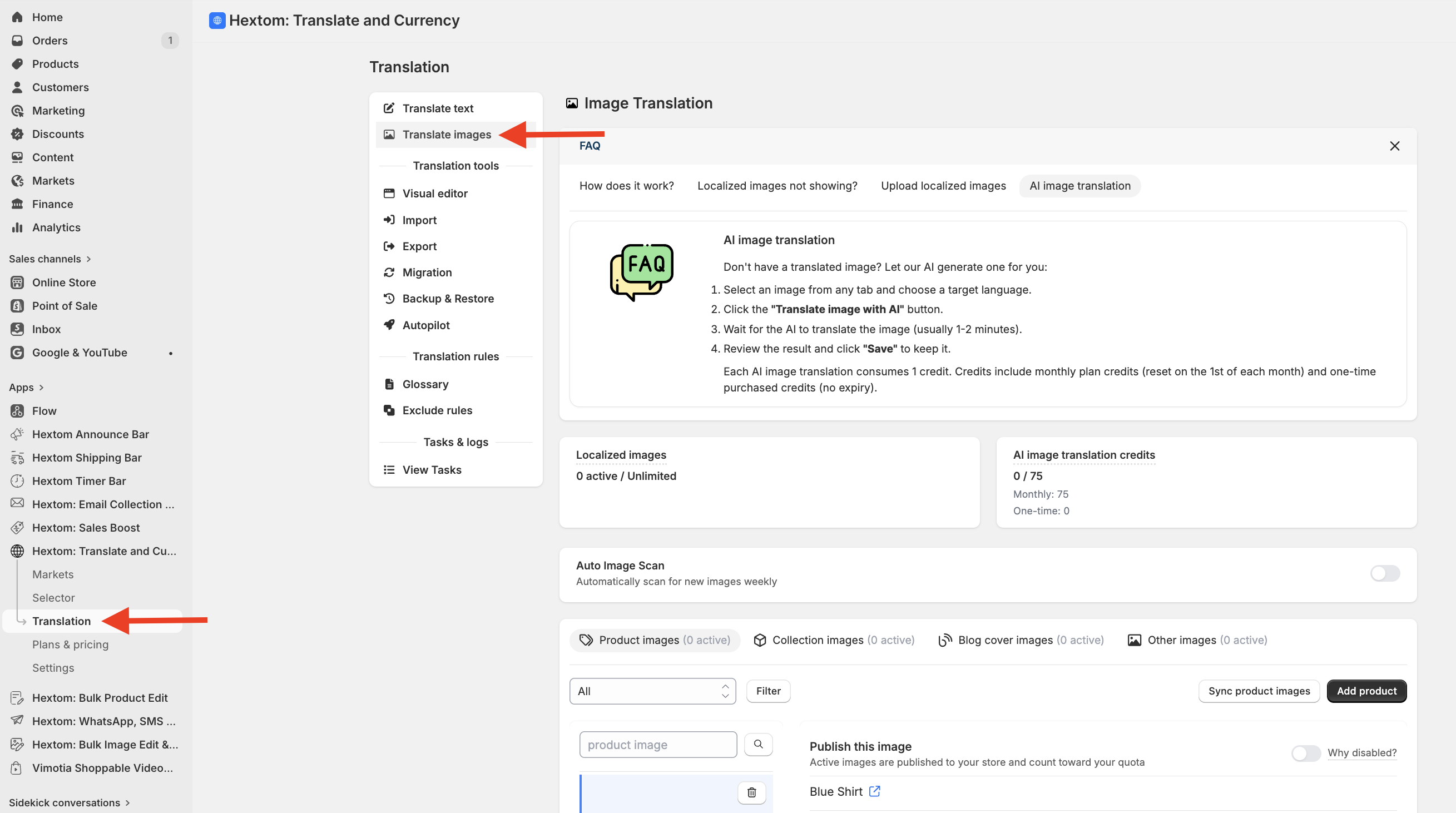Open the Visual editor tool
This screenshot has height=813, width=1456.
(x=434, y=193)
